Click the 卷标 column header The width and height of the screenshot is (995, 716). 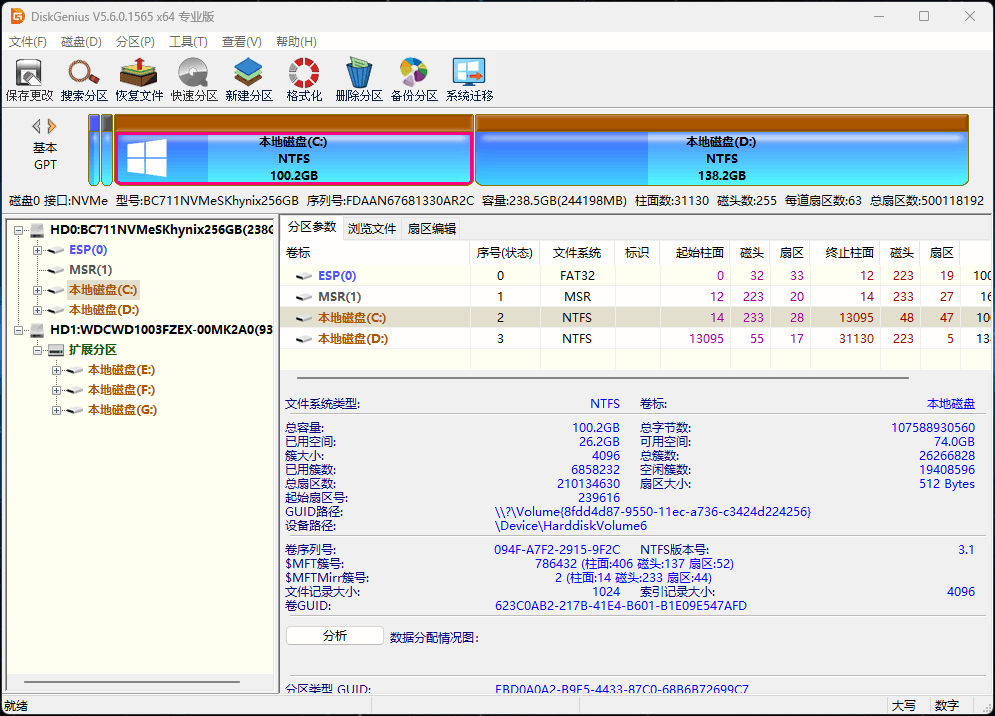(x=375, y=253)
